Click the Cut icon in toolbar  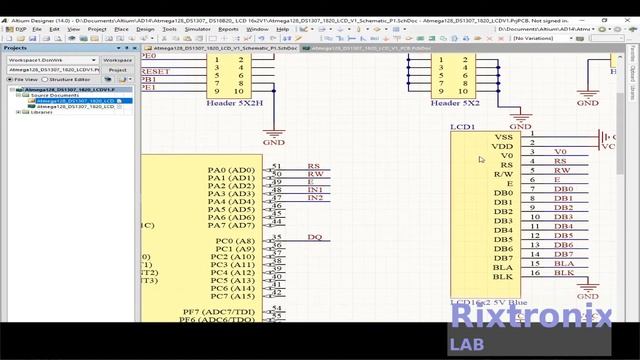click(164, 38)
